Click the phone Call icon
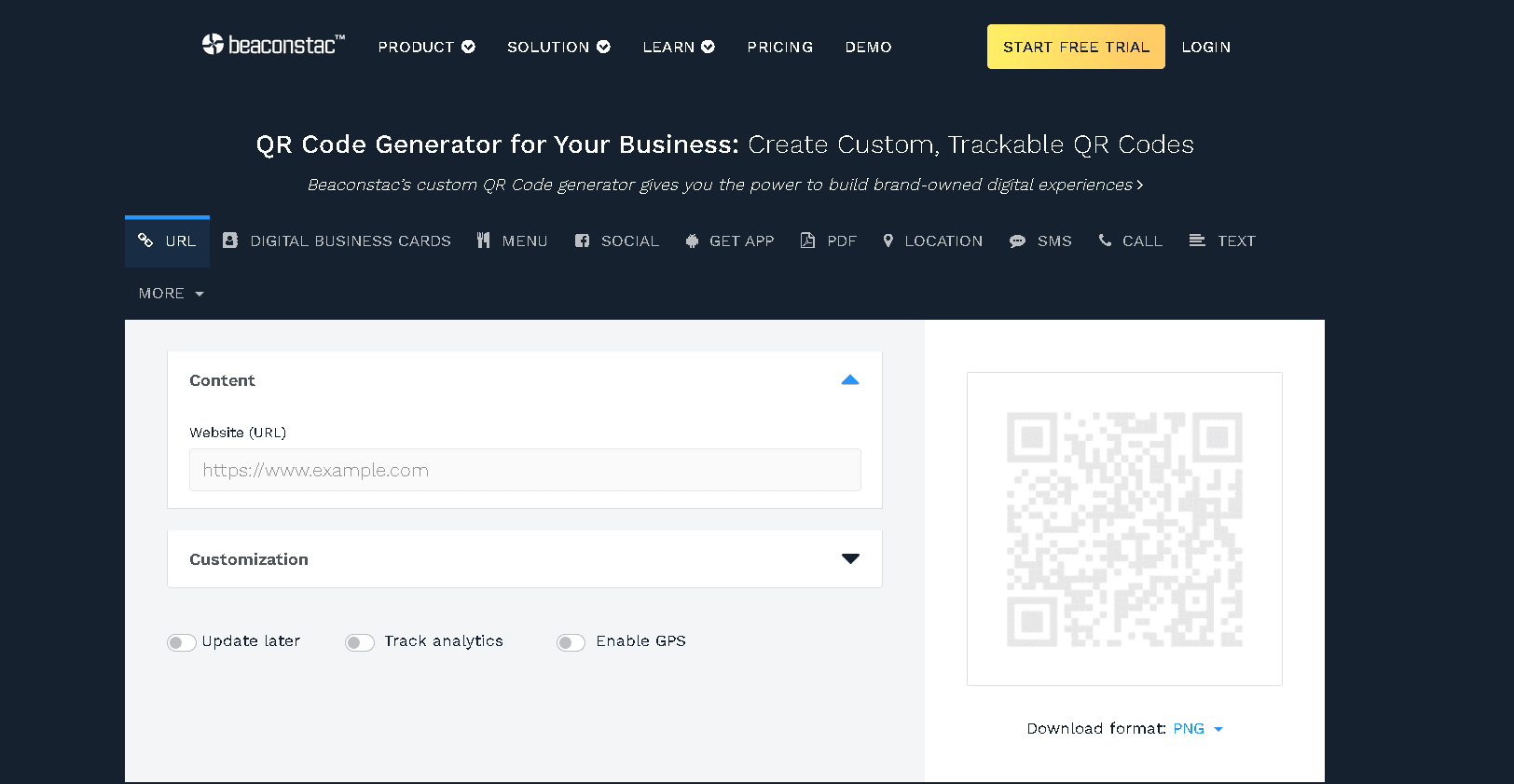The image size is (1514, 784). tap(1105, 241)
